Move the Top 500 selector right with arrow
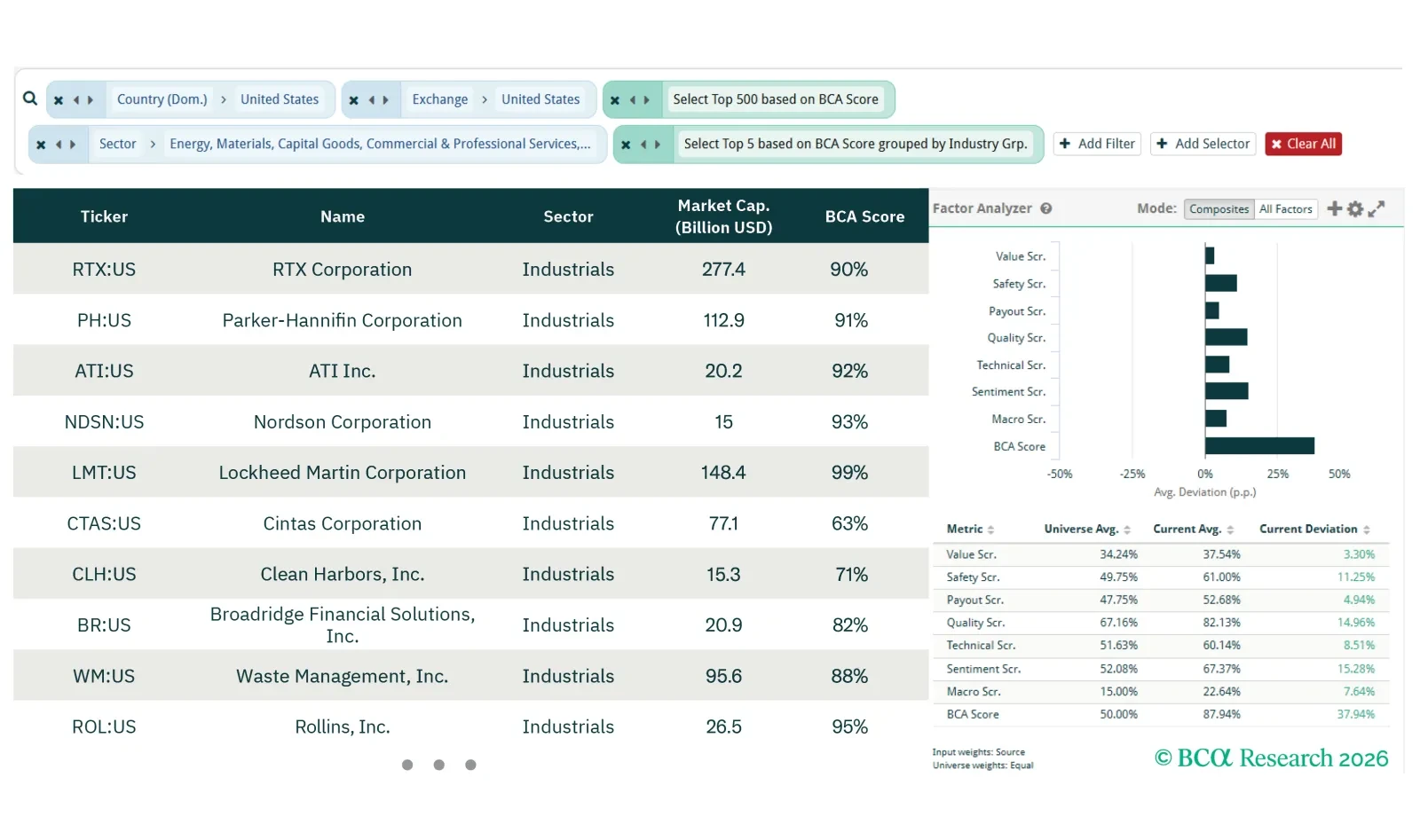 click(647, 100)
